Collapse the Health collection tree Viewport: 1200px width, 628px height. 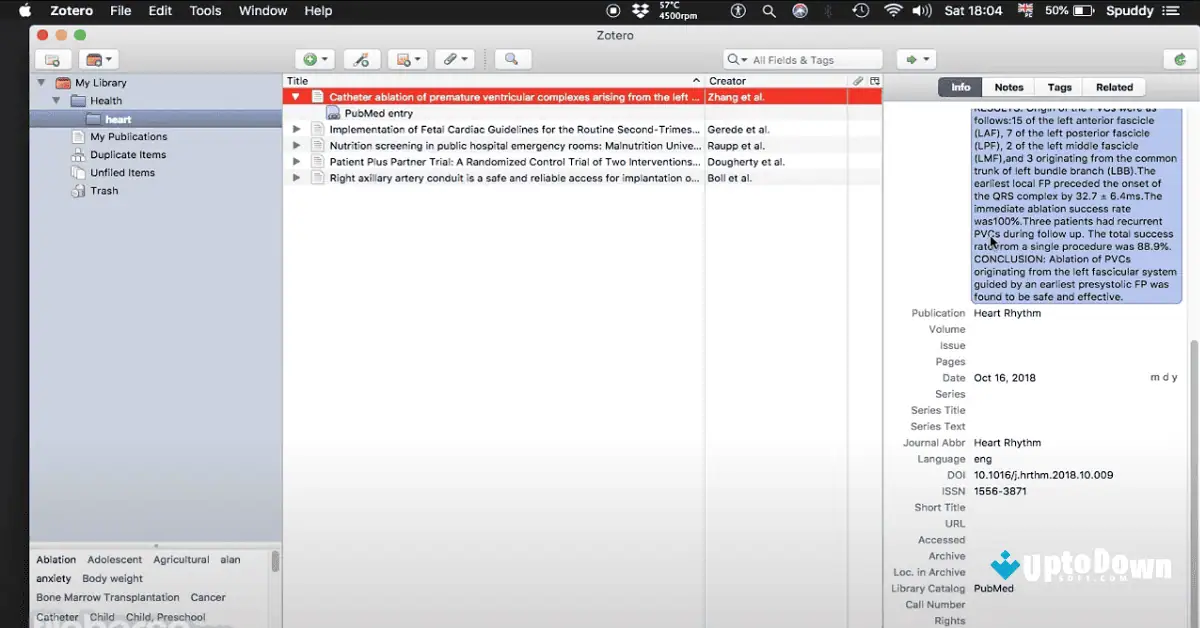point(56,100)
